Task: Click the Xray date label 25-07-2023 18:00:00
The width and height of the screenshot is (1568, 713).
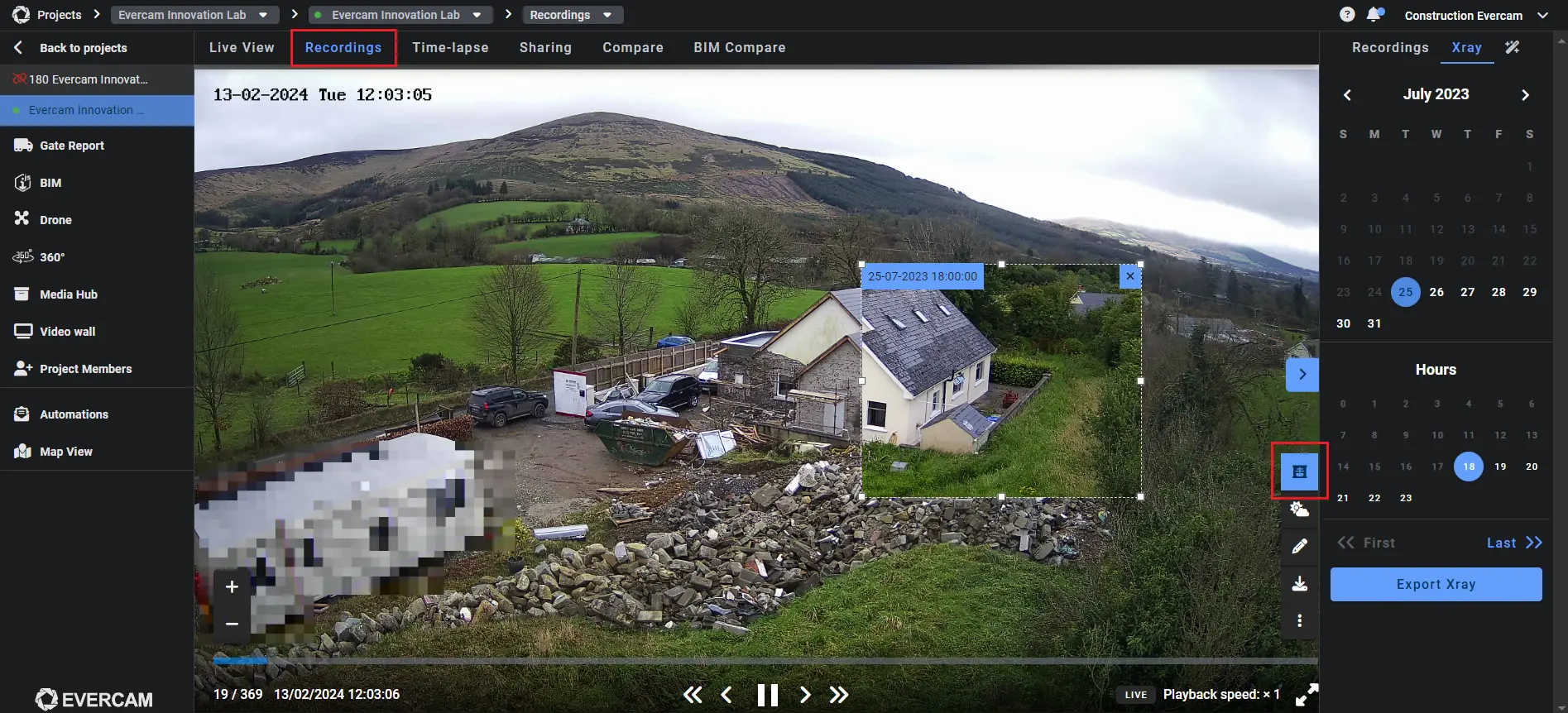Action: pos(923,276)
